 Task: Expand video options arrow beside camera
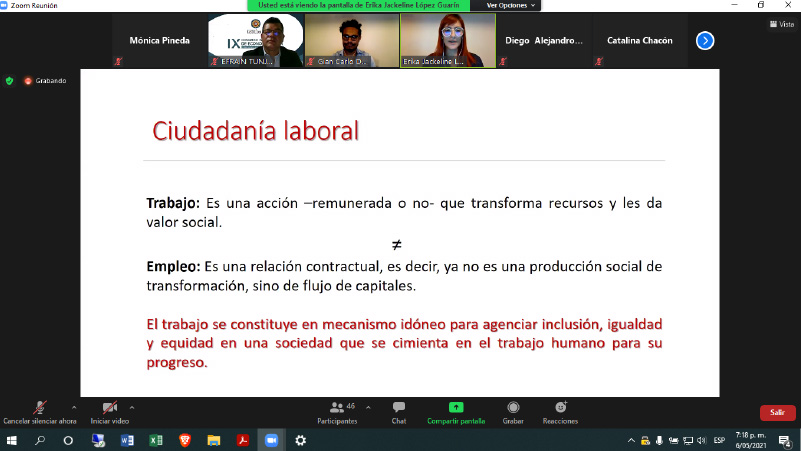click(x=132, y=408)
